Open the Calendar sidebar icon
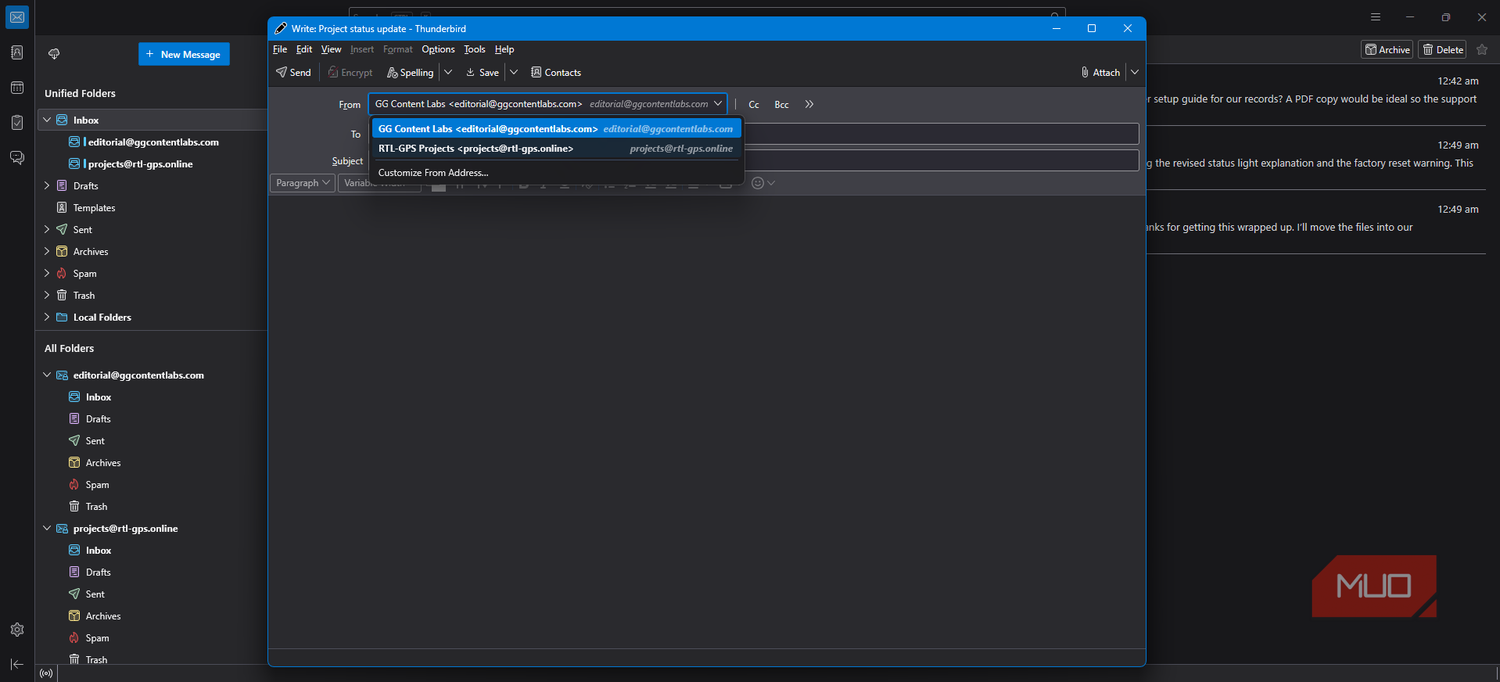This screenshot has width=1500, height=682. pos(17,87)
